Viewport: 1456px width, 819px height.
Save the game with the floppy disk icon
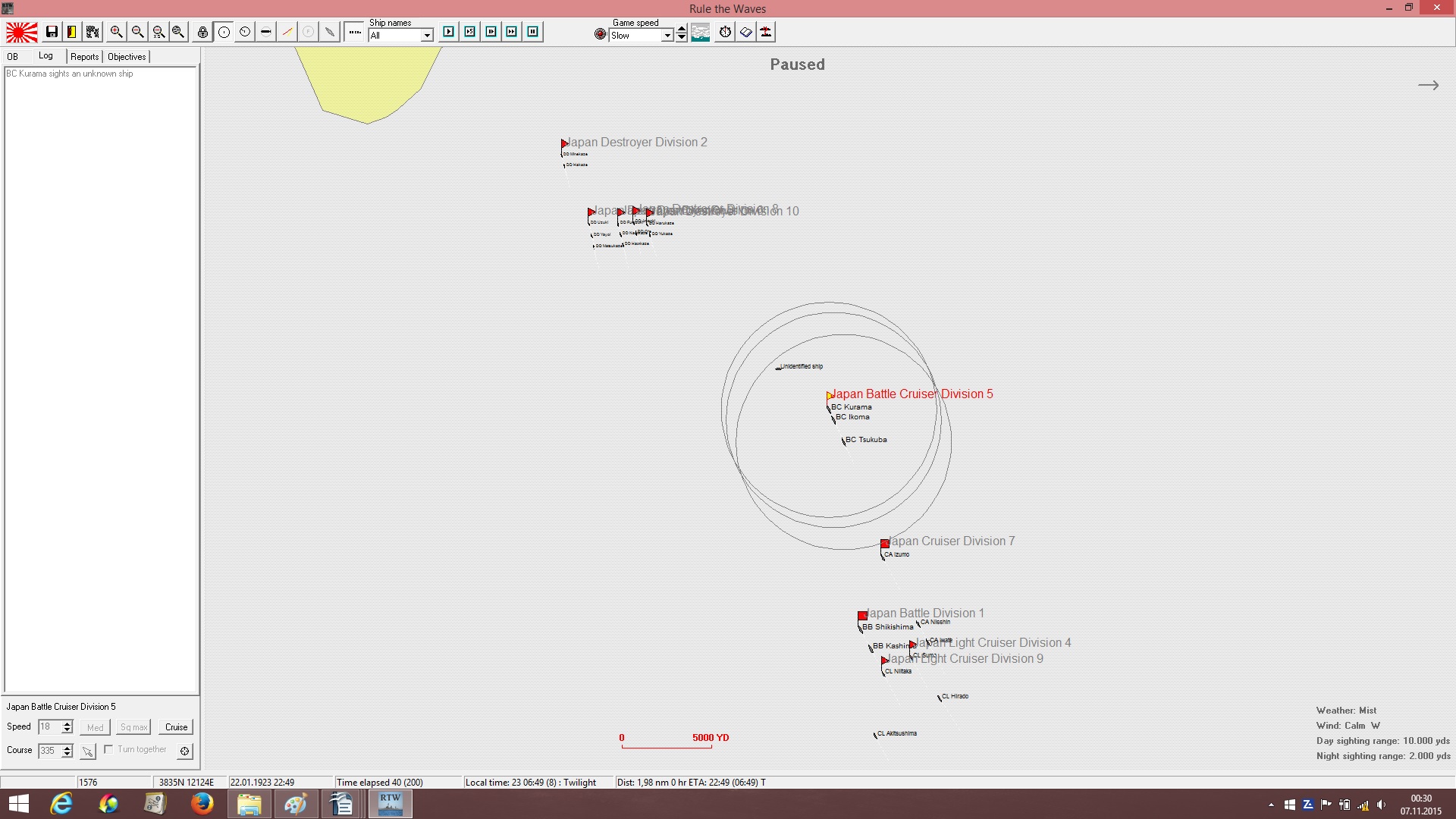[x=52, y=32]
